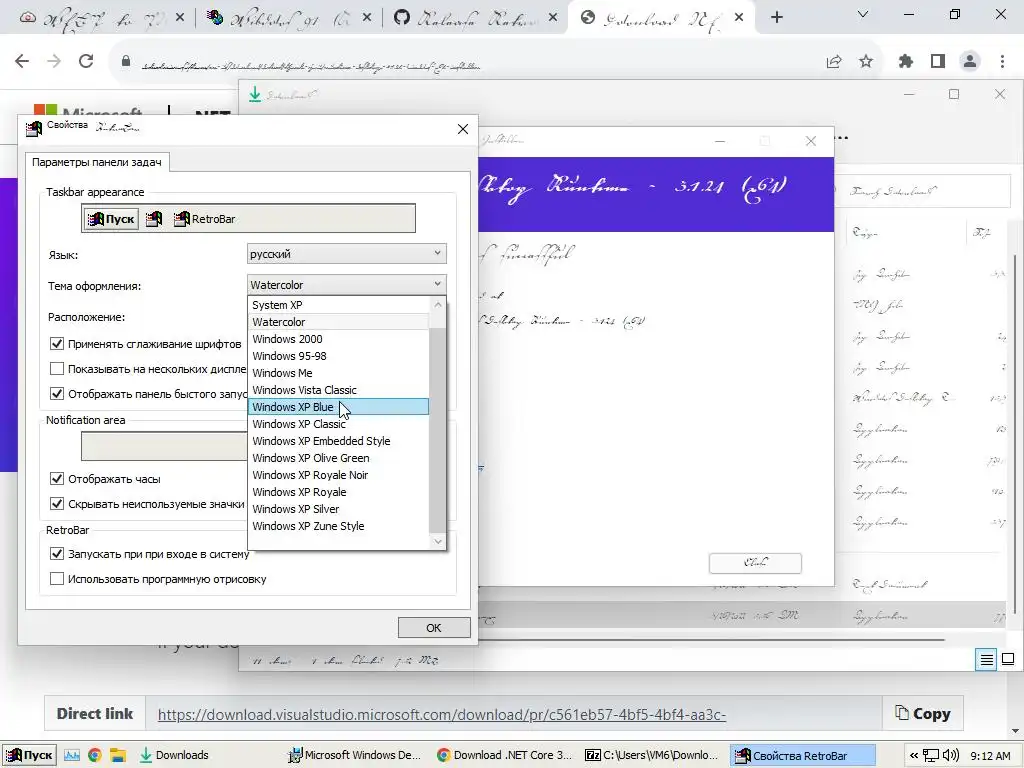Open the Параметры панели задач tab

97,162
